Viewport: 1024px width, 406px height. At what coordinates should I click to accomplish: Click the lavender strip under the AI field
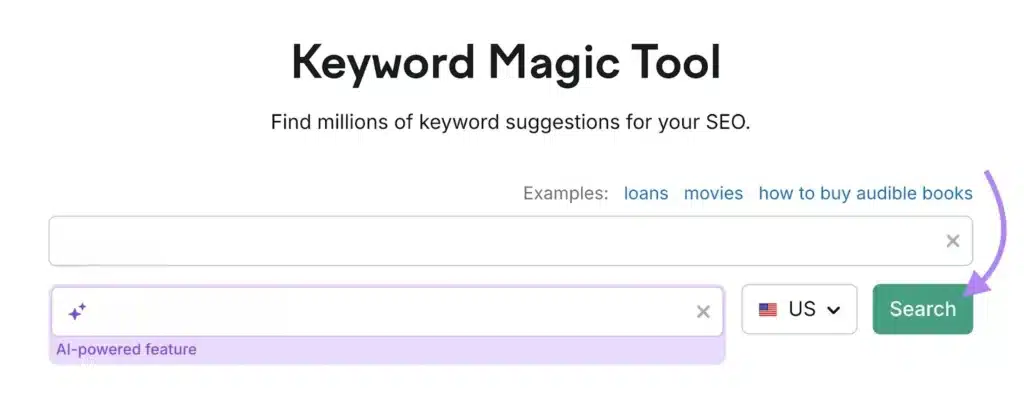click(x=387, y=350)
